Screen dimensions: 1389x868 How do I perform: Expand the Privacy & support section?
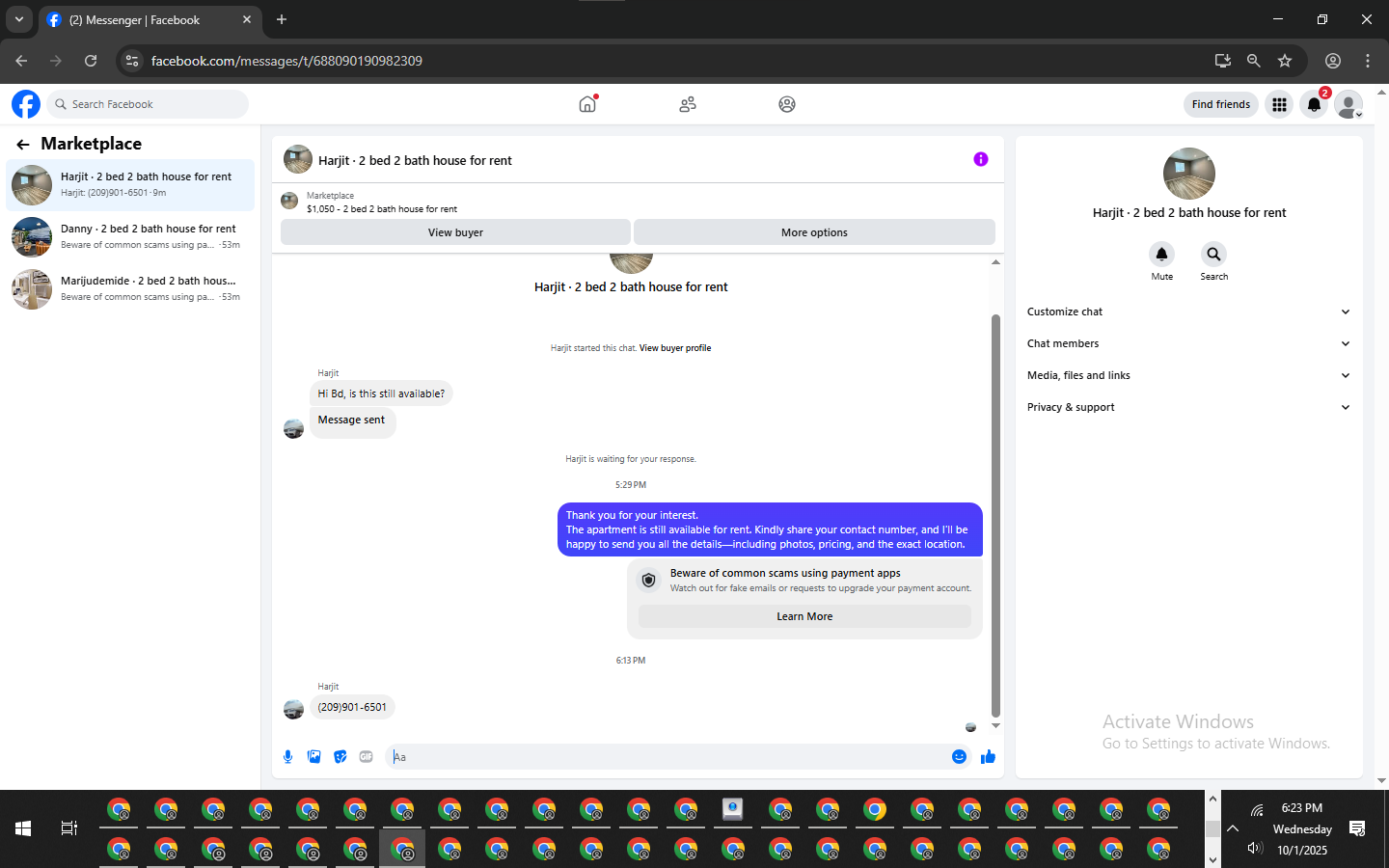point(1188,407)
